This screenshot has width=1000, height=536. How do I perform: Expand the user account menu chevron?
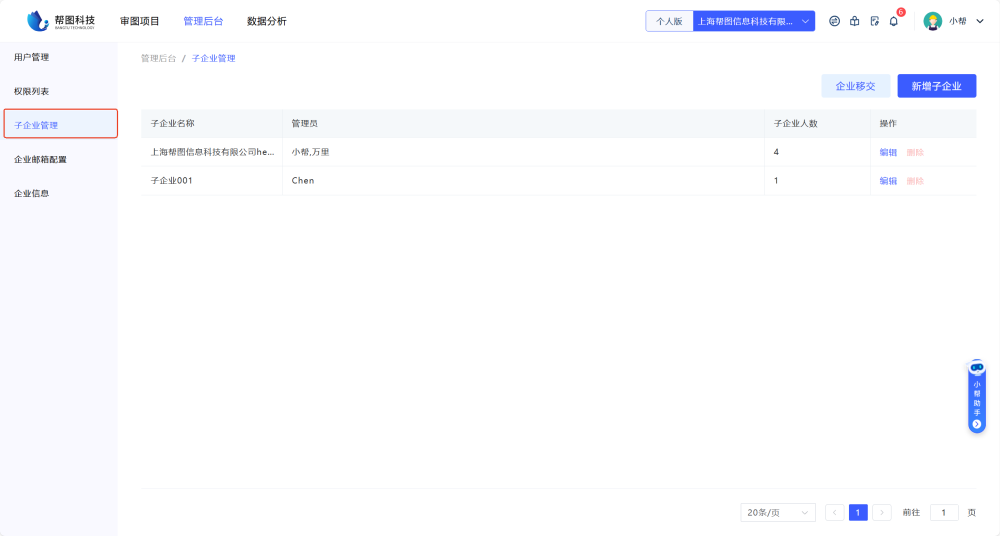[x=980, y=21]
